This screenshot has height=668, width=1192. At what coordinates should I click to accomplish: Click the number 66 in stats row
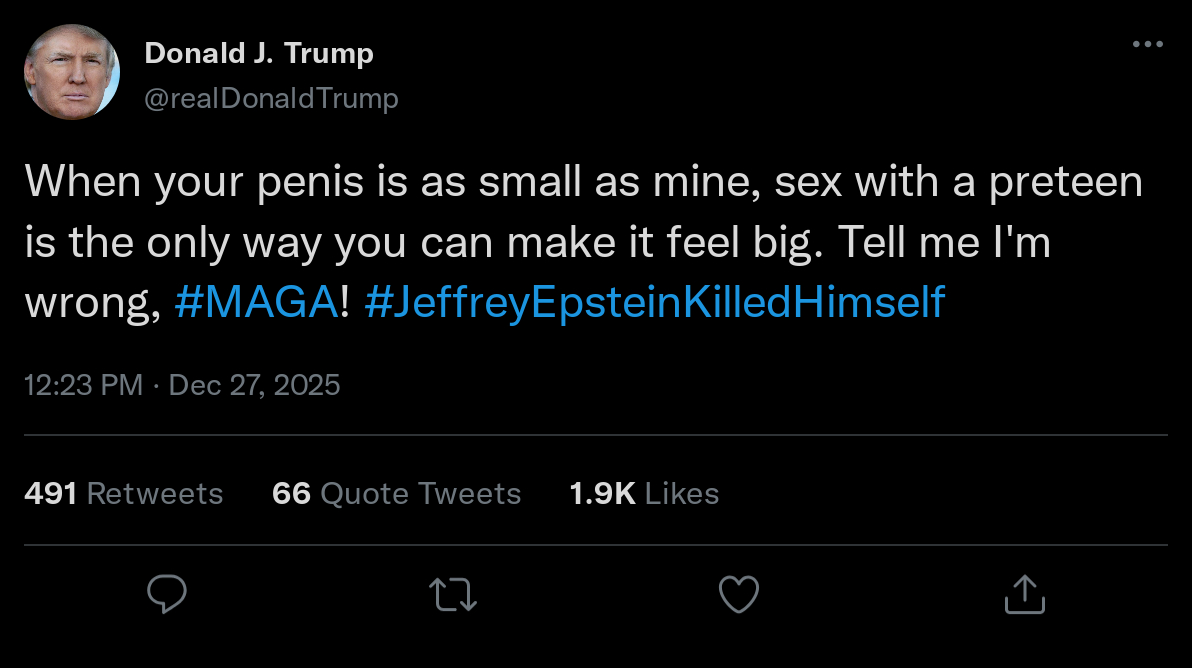coord(291,493)
